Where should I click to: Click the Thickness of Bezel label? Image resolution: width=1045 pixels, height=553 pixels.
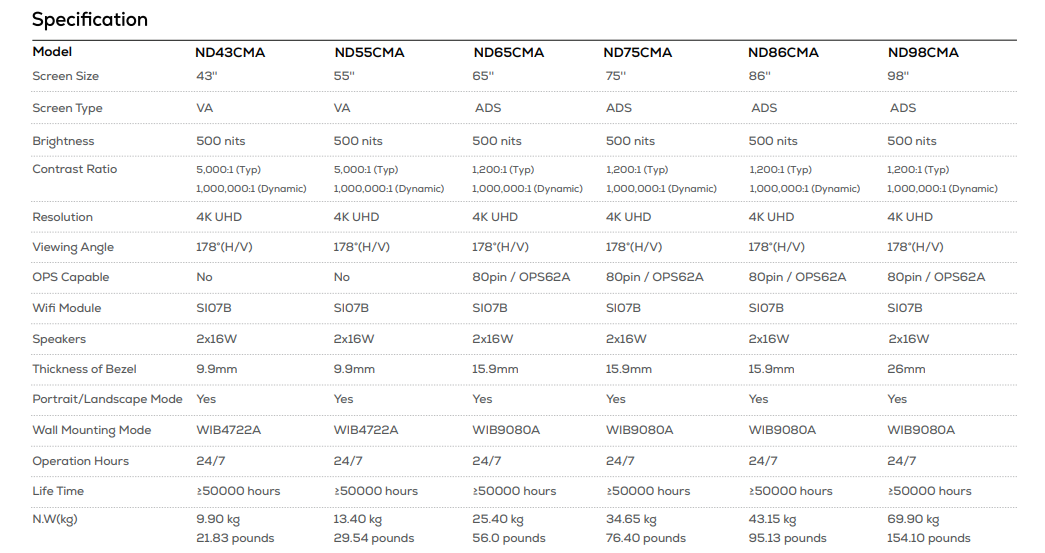(x=89, y=369)
